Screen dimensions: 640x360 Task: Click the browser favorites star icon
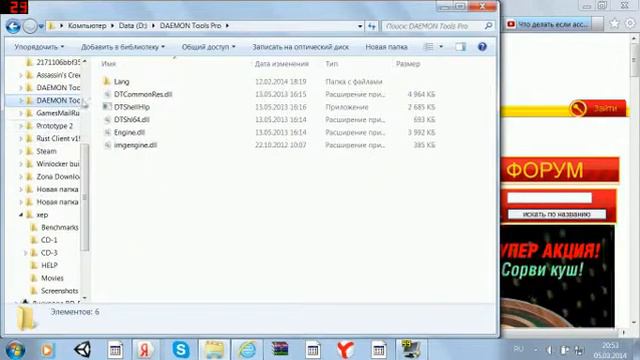[614, 23]
